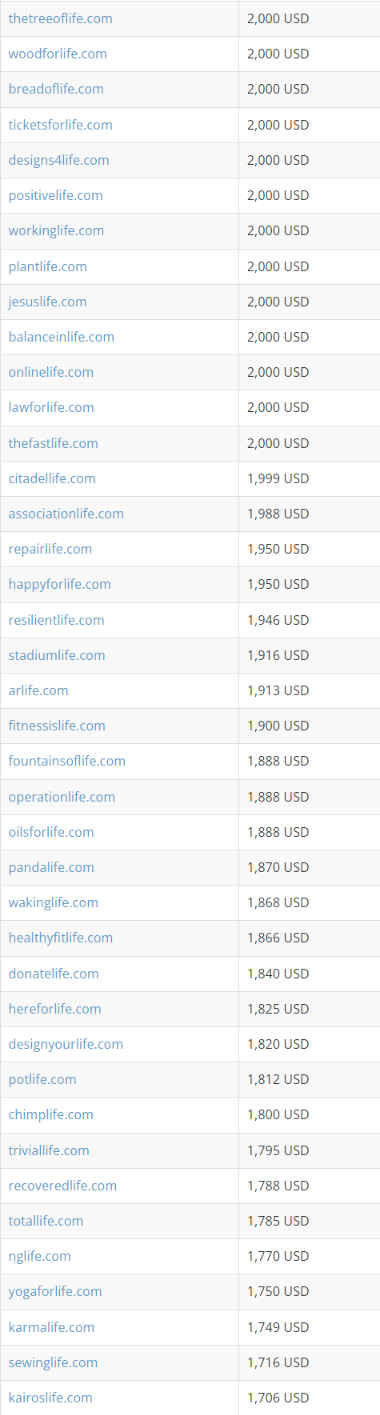
Task: Click the pandalife.com link
Action: (51, 867)
